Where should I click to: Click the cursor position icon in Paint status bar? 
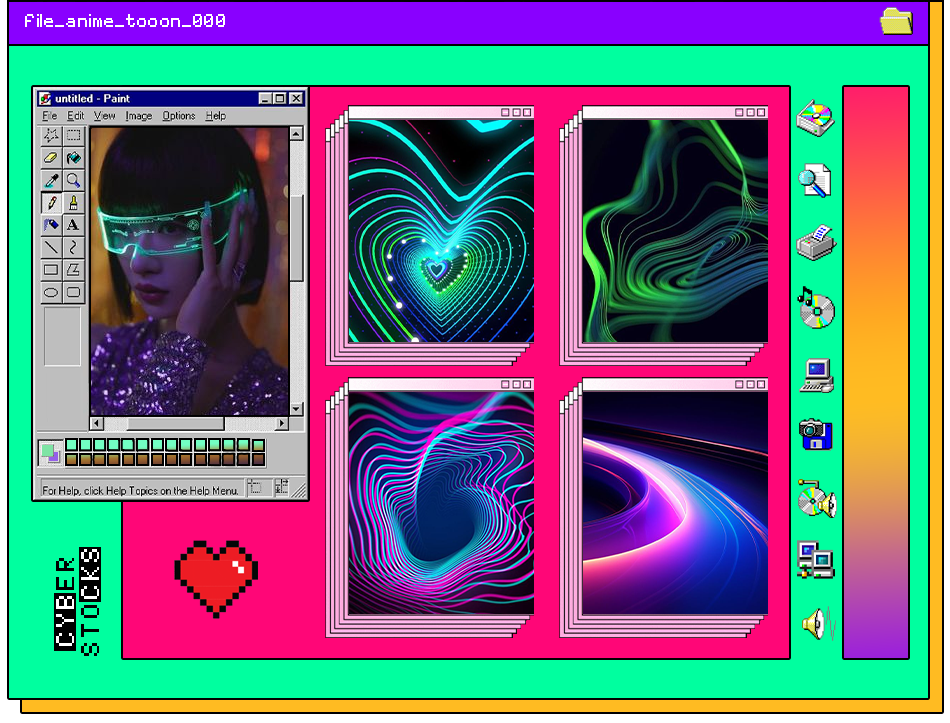pyautogui.click(x=255, y=488)
